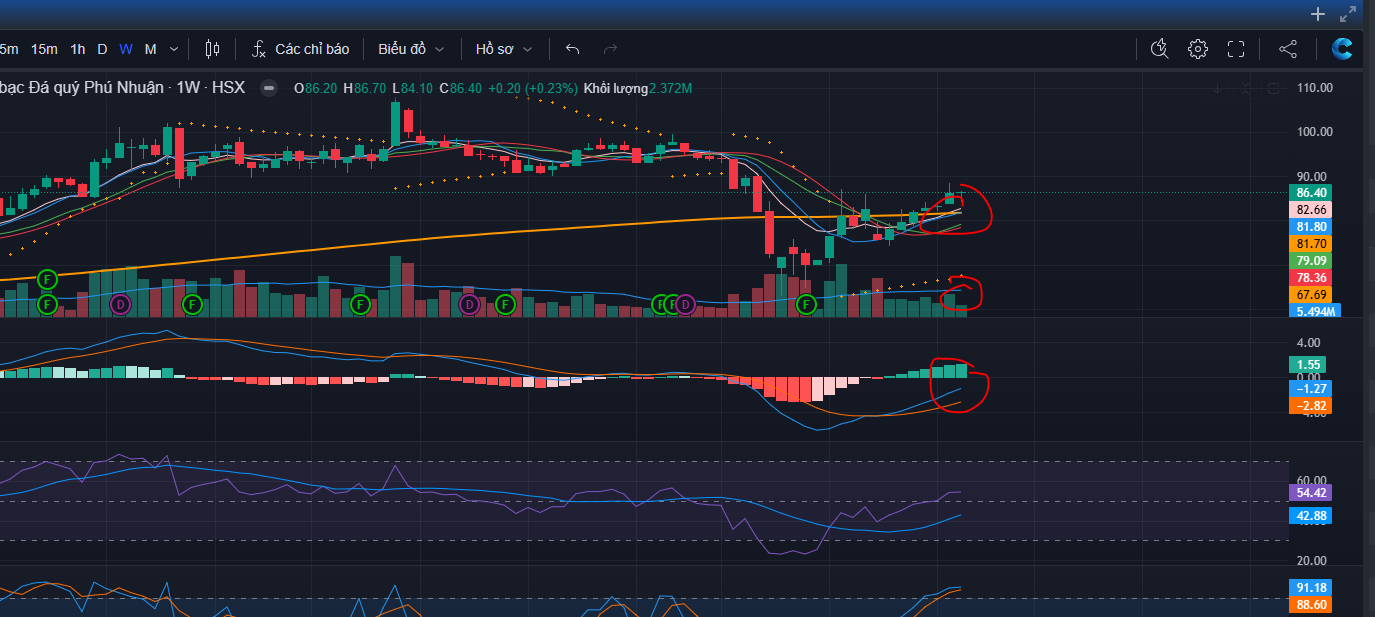Screen dimensions: 1375x617
Task: Click the blue -1.27 MACD label
Action: click(x=1311, y=388)
